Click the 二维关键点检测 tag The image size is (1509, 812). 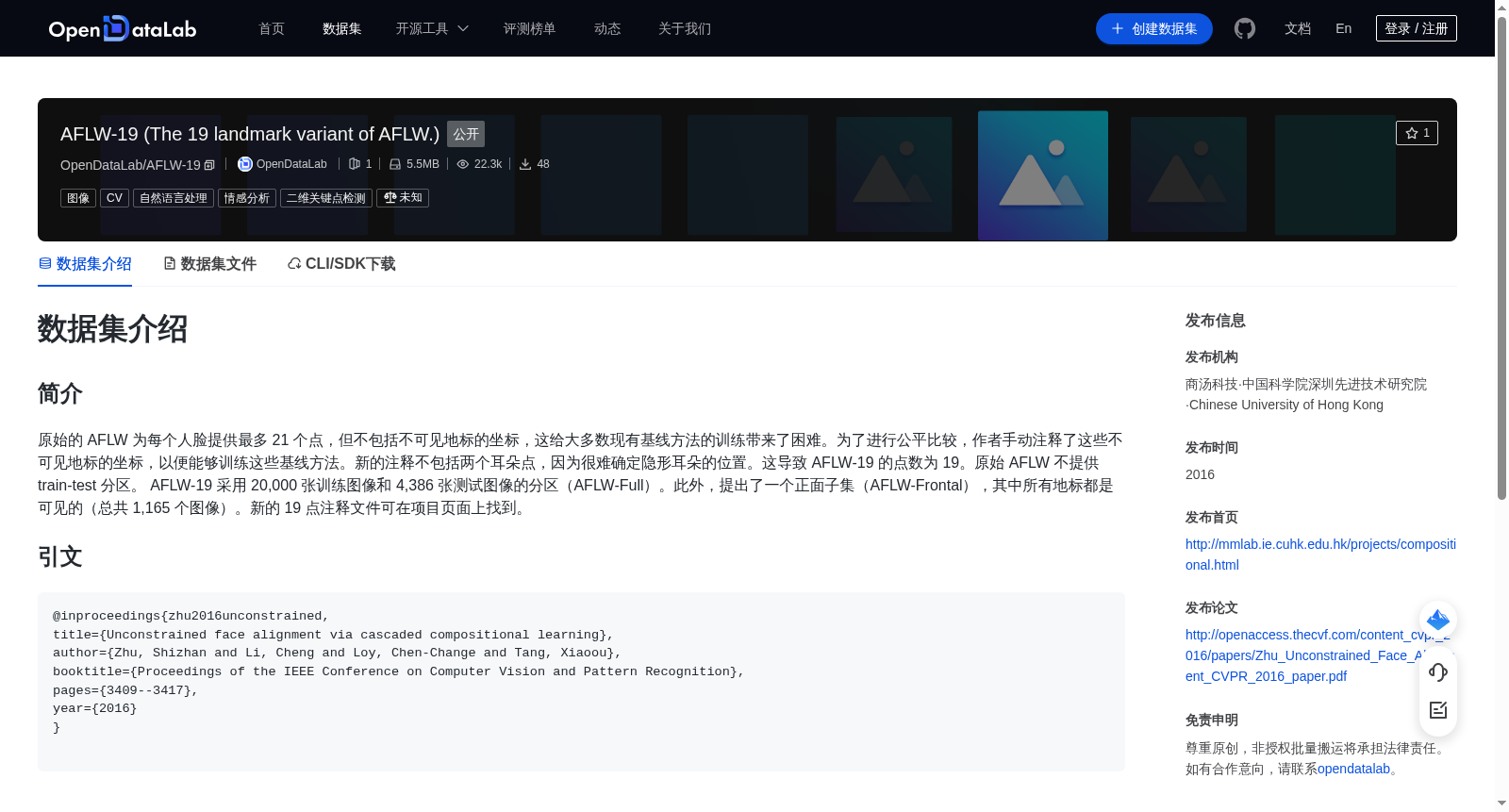326,198
